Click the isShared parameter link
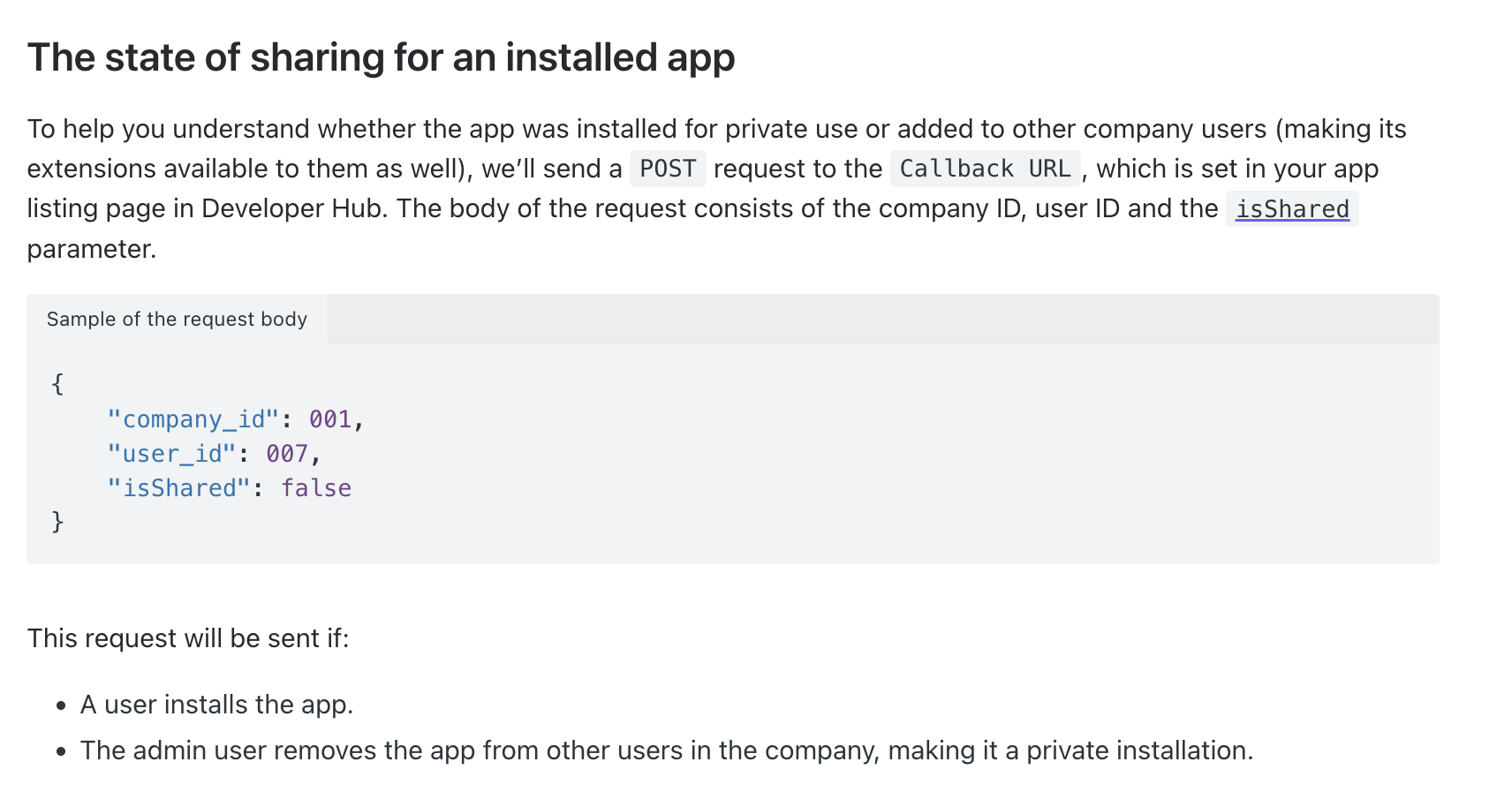This screenshot has width=1512, height=807. coord(1291,209)
